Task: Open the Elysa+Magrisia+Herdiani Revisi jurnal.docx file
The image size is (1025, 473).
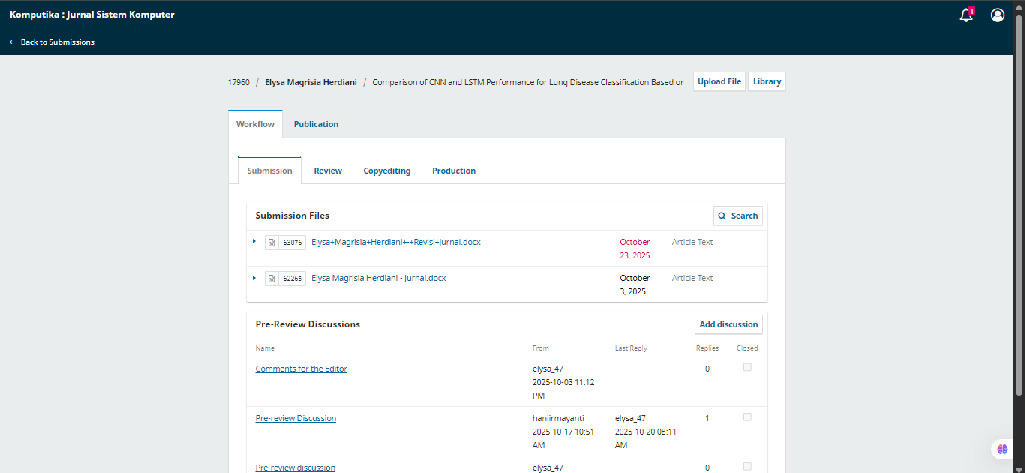Action: coord(396,242)
